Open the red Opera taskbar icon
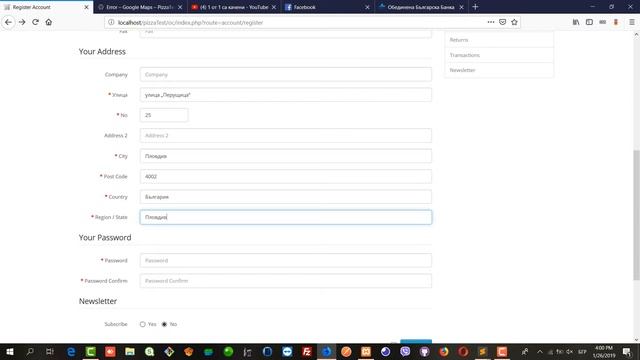The image size is (640, 360). (x=463, y=351)
